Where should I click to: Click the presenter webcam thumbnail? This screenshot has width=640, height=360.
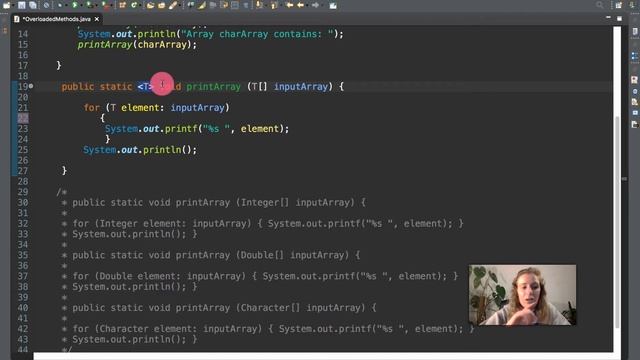[522, 295]
